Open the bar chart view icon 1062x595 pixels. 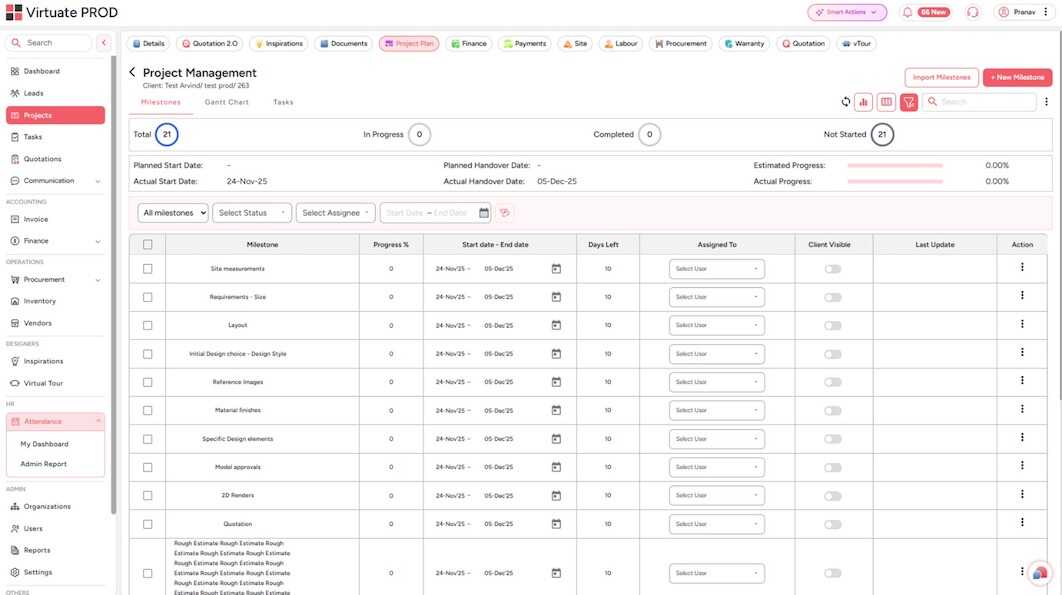(x=863, y=102)
